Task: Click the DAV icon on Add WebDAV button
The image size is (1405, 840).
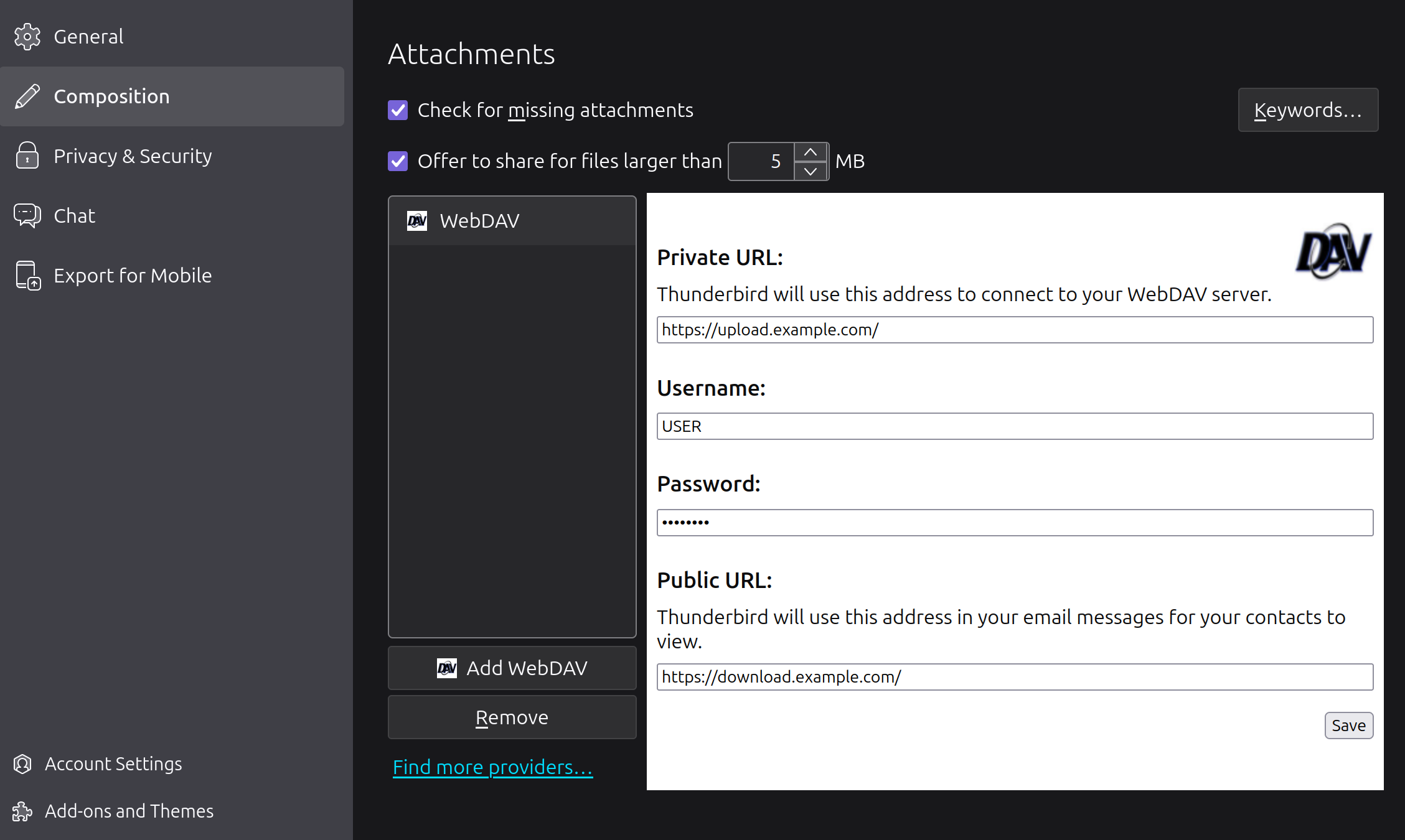Action: (446, 668)
